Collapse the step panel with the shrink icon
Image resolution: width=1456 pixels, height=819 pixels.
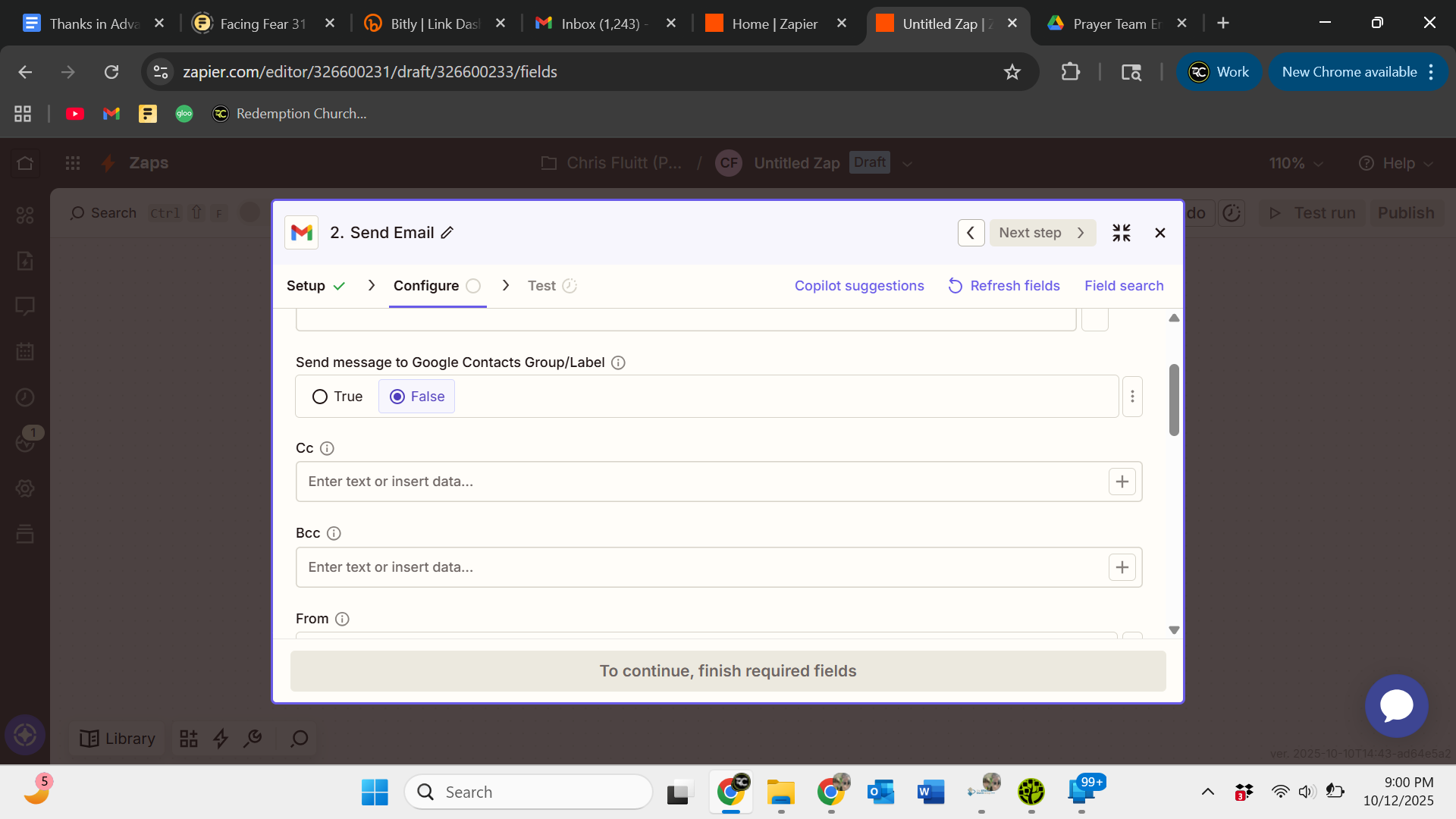(1121, 233)
